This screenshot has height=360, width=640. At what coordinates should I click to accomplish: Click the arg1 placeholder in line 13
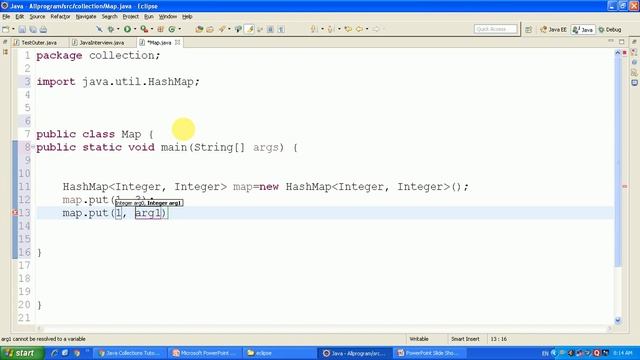tap(148, 213)
